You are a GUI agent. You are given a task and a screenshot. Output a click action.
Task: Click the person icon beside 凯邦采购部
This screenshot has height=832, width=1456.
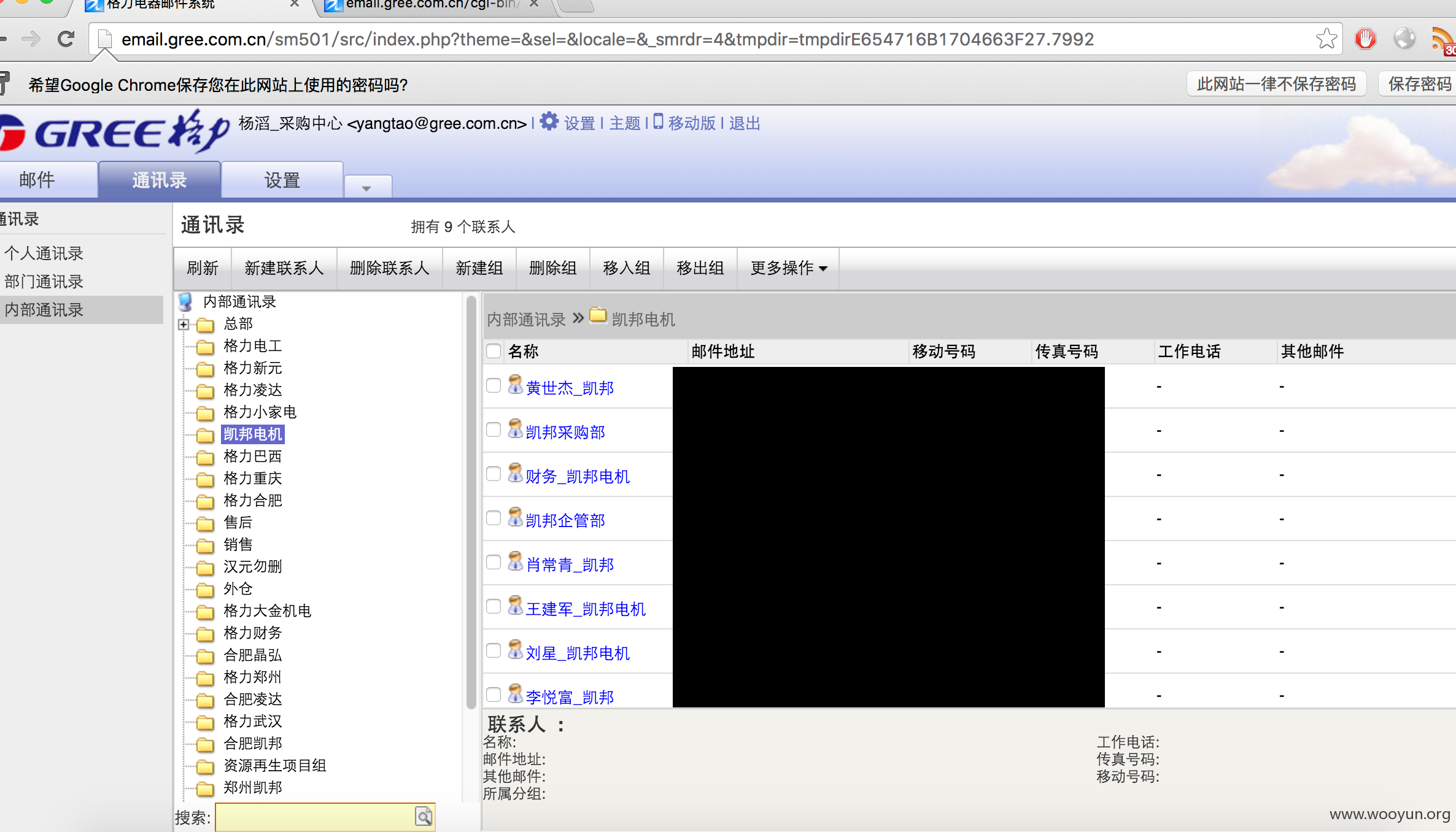515,429
